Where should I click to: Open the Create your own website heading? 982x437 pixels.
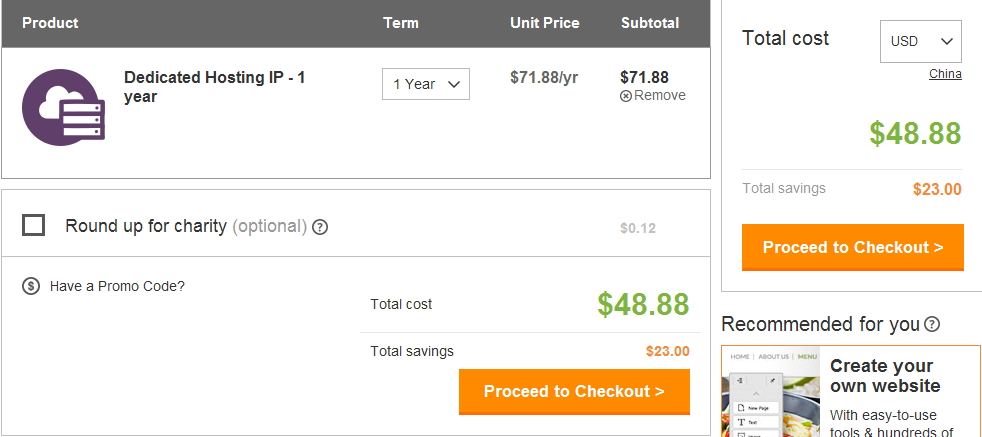(x=885, y=376)
